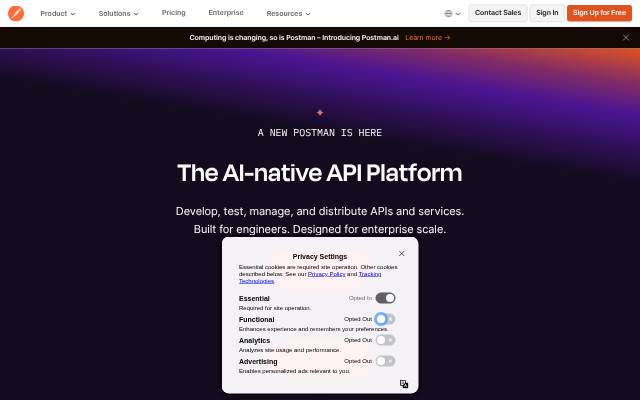Click 'Opted Out' status next to Analytics
Viewport: 640px width, 400px height.
tap(358, 340)
